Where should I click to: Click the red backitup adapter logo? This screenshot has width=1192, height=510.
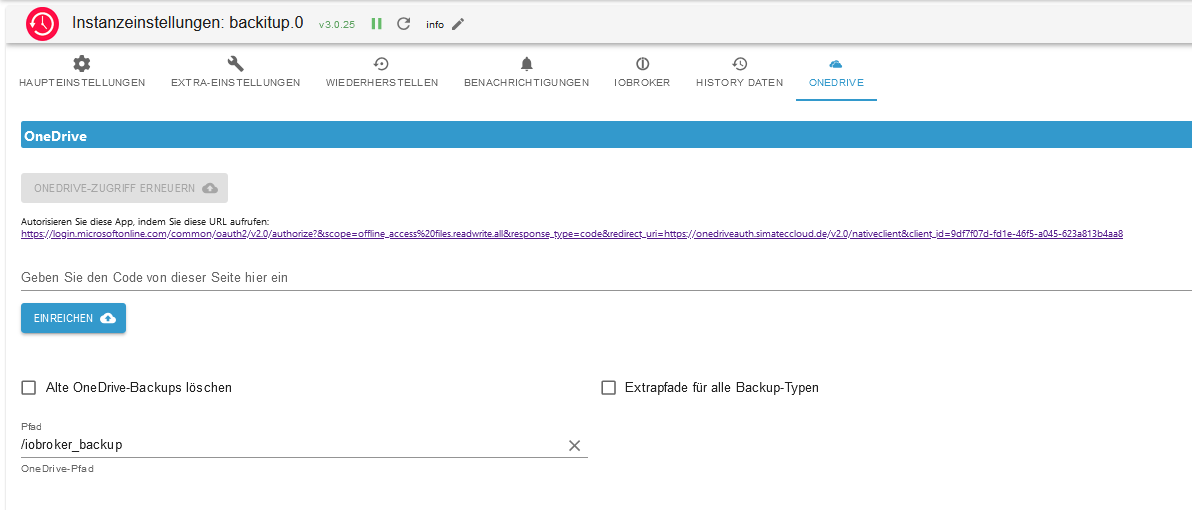pos(43,24)
